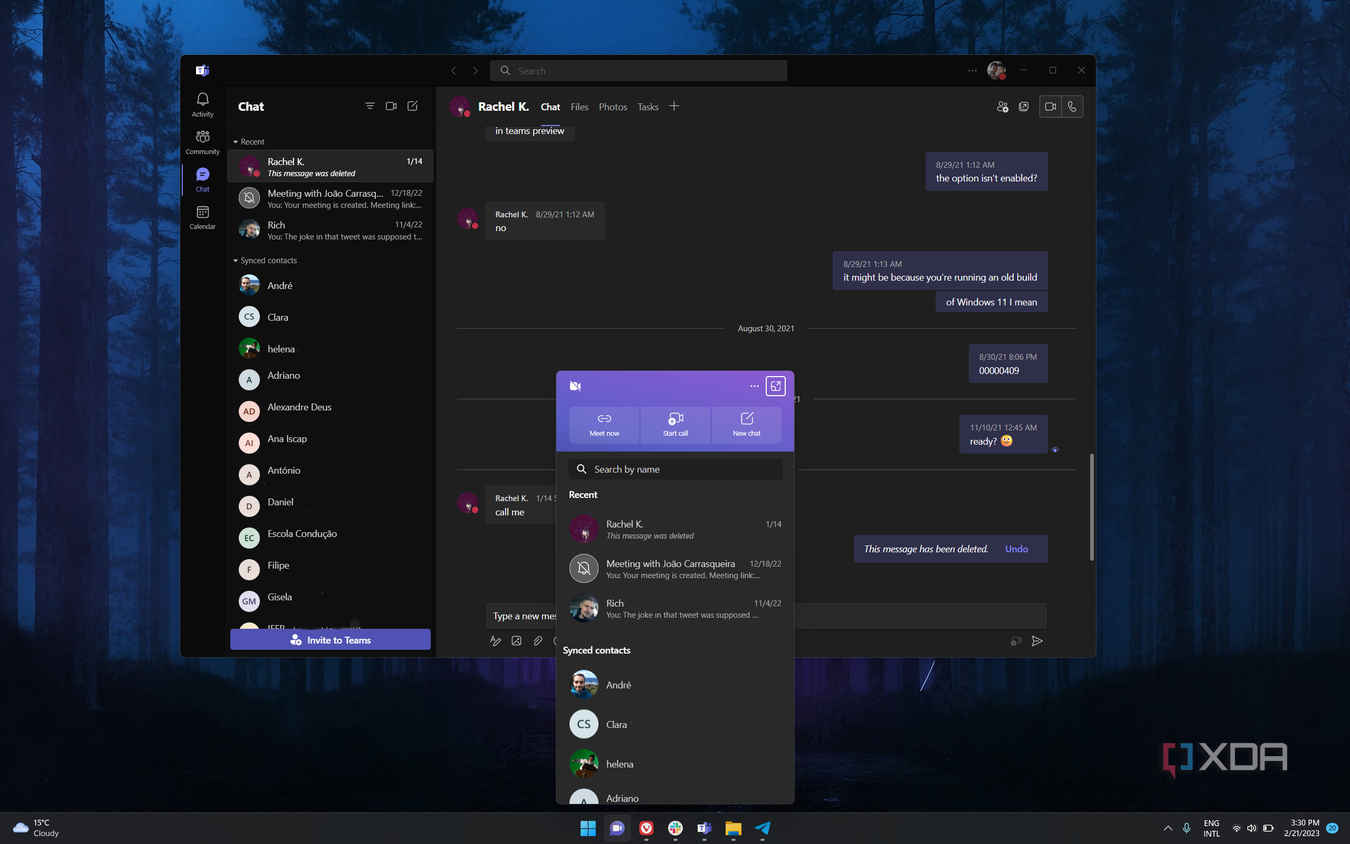Screen dimensions: 1350x844
Task: Click the Search box in Teams title bar
Action: [638, 71]
